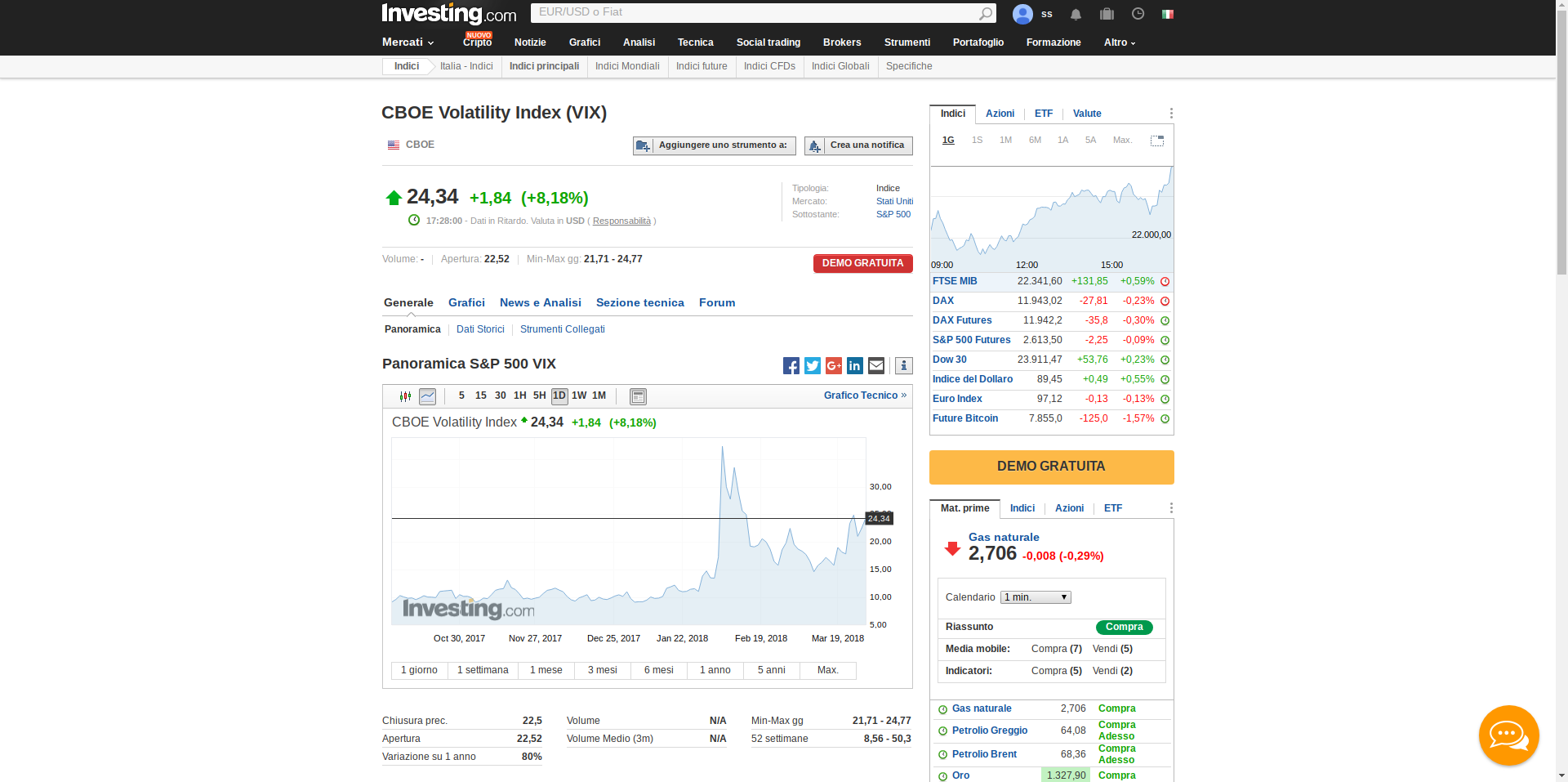Open the Cripto menu item

pos(477,42)
